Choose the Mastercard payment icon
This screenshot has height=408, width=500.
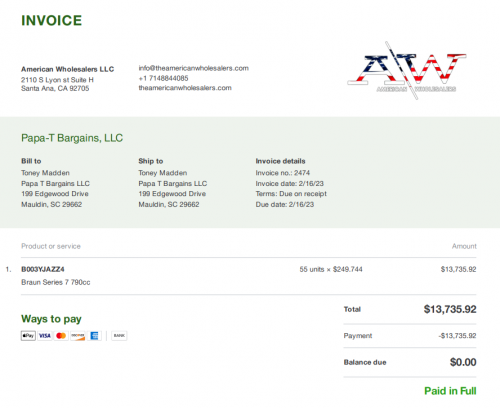(x=61, y=336)
